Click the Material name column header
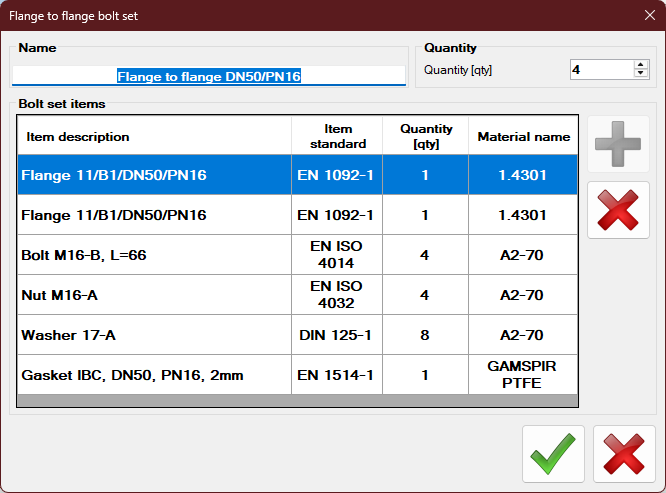666x493 pixels. (523, 136)
